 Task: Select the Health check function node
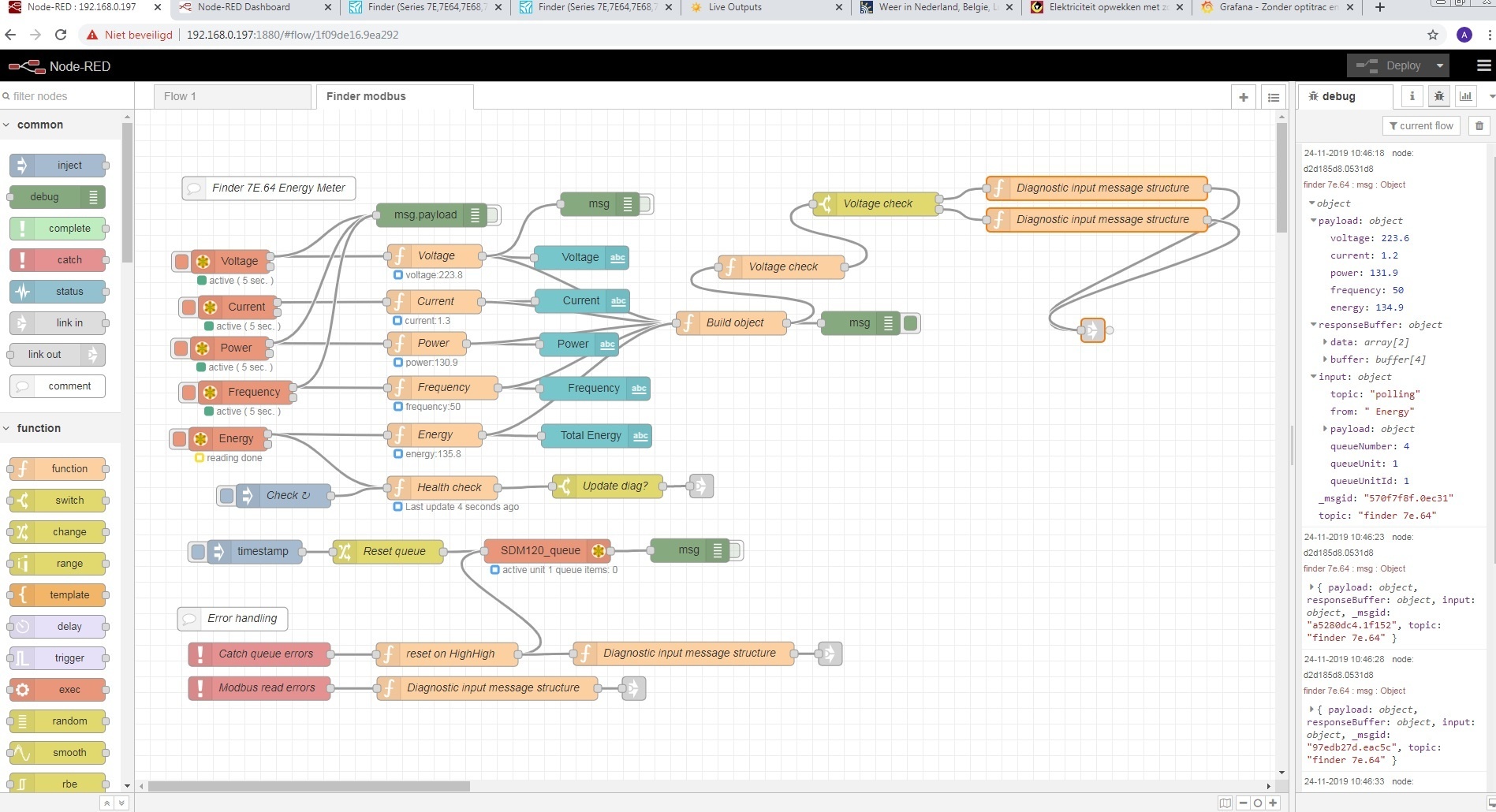point(442,487)
